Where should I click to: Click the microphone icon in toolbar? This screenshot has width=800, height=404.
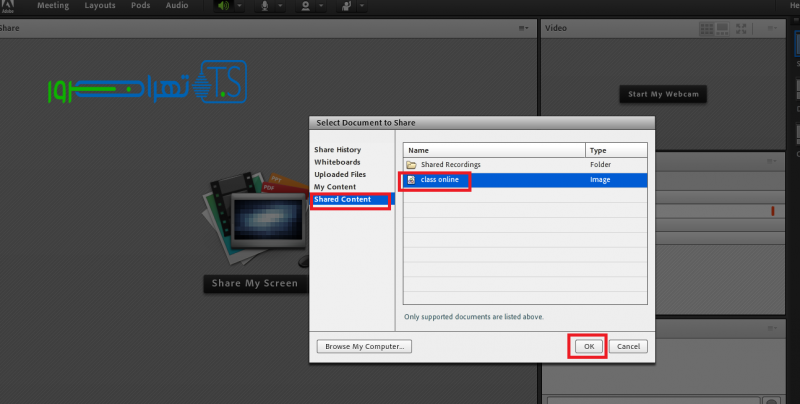pos(266,6)
